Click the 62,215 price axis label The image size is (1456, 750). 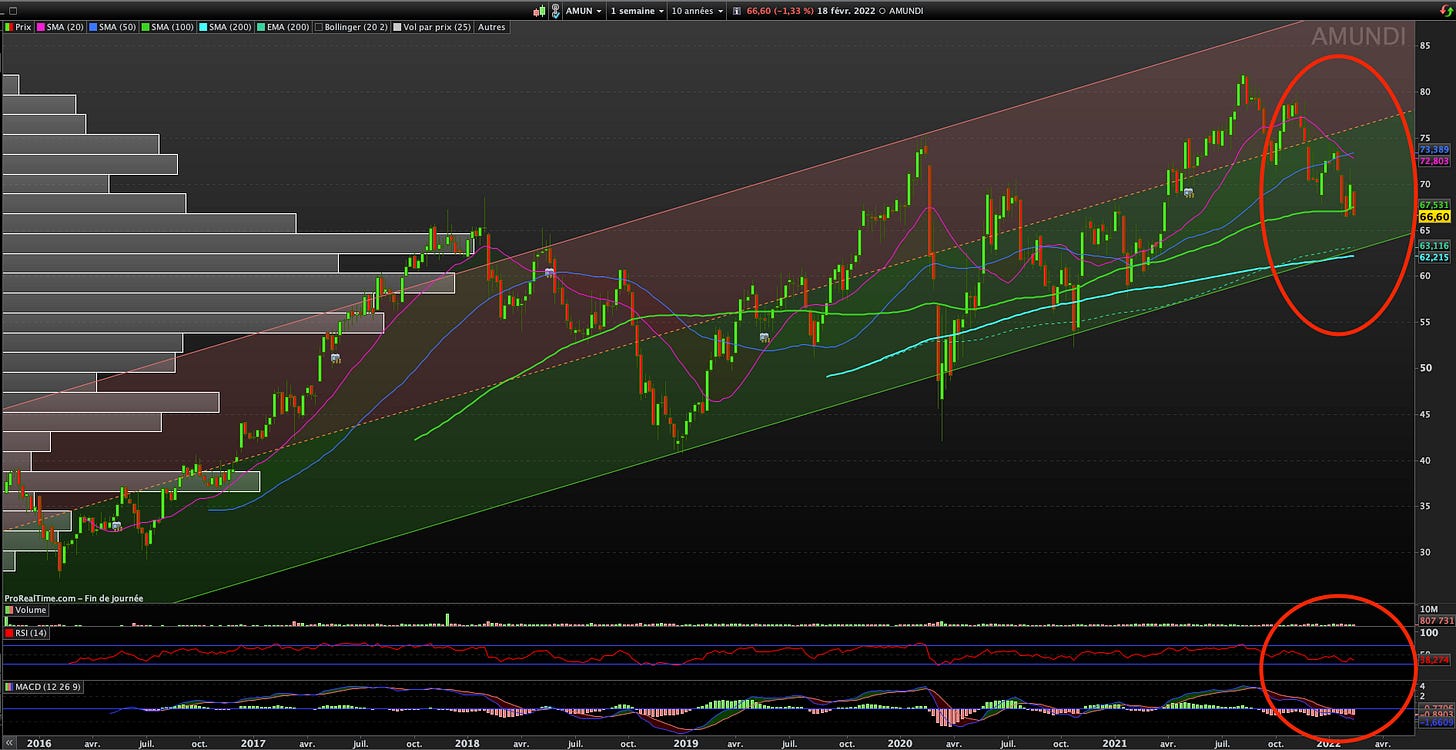(x=1434, y=257)
